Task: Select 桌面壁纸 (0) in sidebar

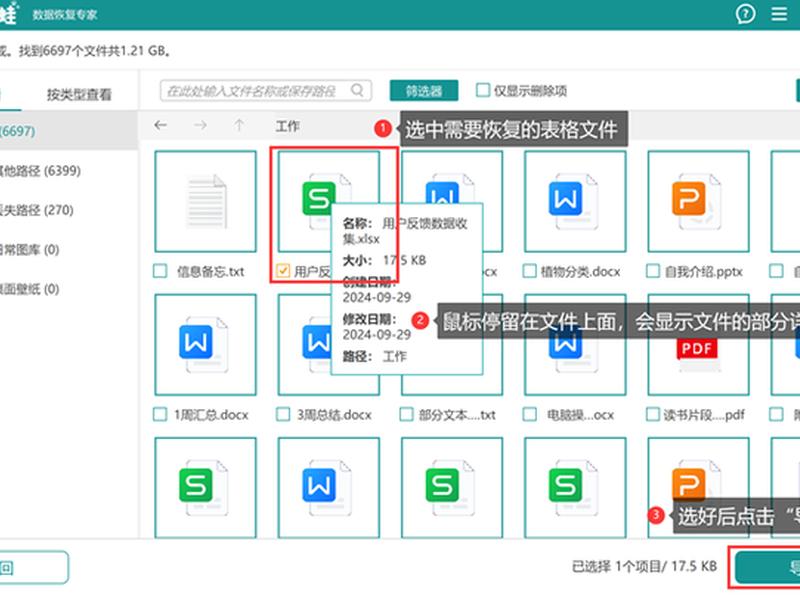Action: 30,289
